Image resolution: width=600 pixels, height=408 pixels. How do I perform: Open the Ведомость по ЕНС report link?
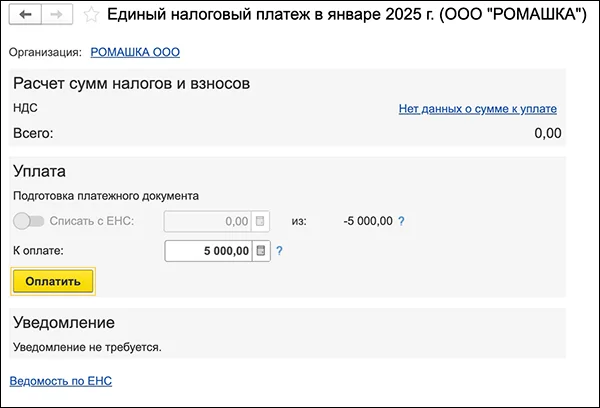click(61, 381)
